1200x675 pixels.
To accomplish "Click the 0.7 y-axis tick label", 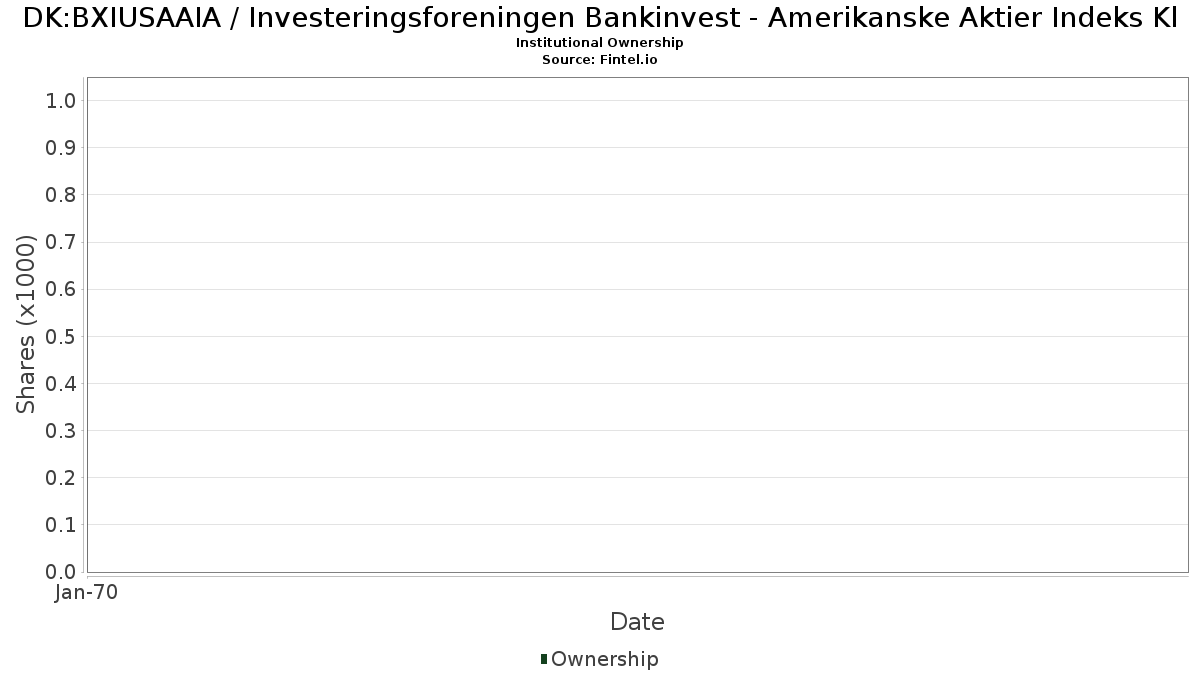I will pos(62,242).
